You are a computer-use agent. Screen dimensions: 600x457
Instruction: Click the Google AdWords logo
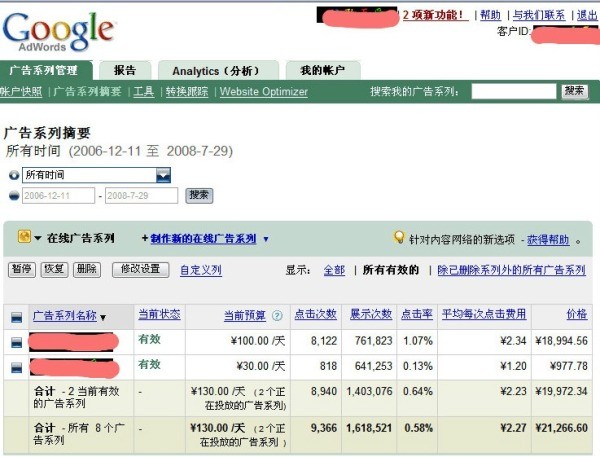(x=58, y=32)
